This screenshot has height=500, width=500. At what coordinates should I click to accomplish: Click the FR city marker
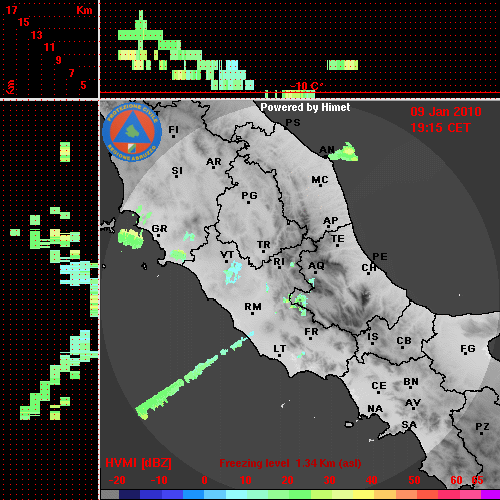point(310,338)
